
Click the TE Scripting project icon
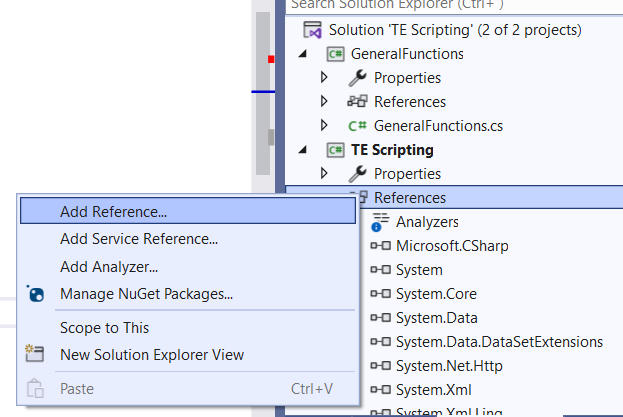(x=336, y=150)
